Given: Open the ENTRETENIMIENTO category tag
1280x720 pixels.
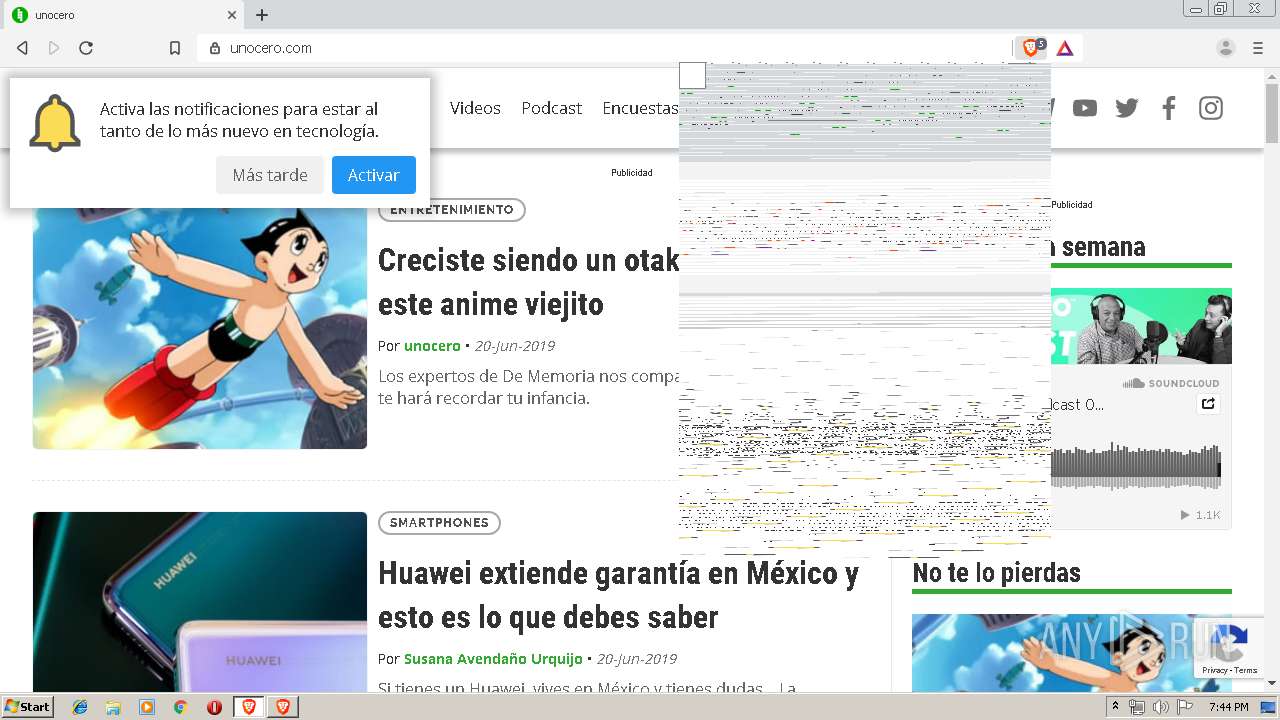Looking at the screenshot, I should click(451, 210).
